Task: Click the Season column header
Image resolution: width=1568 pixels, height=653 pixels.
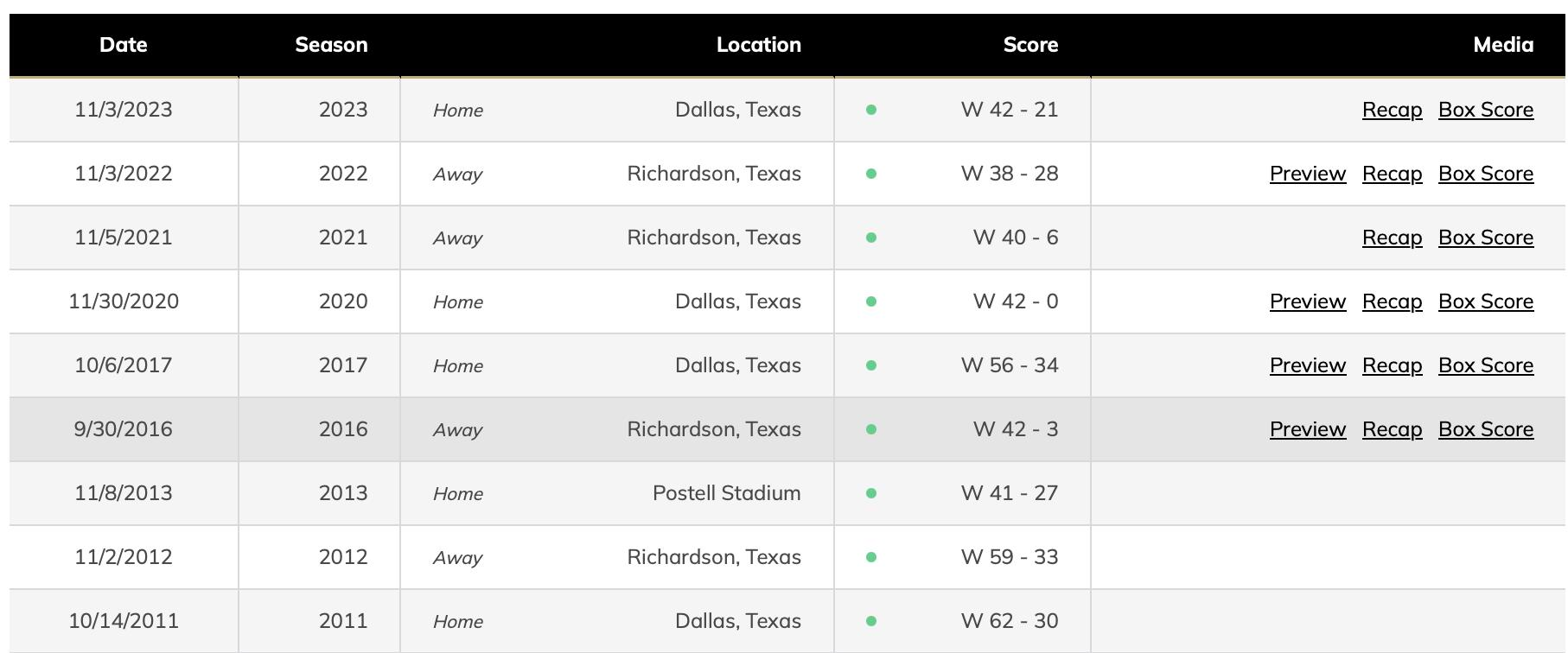Action: [331, 45]
